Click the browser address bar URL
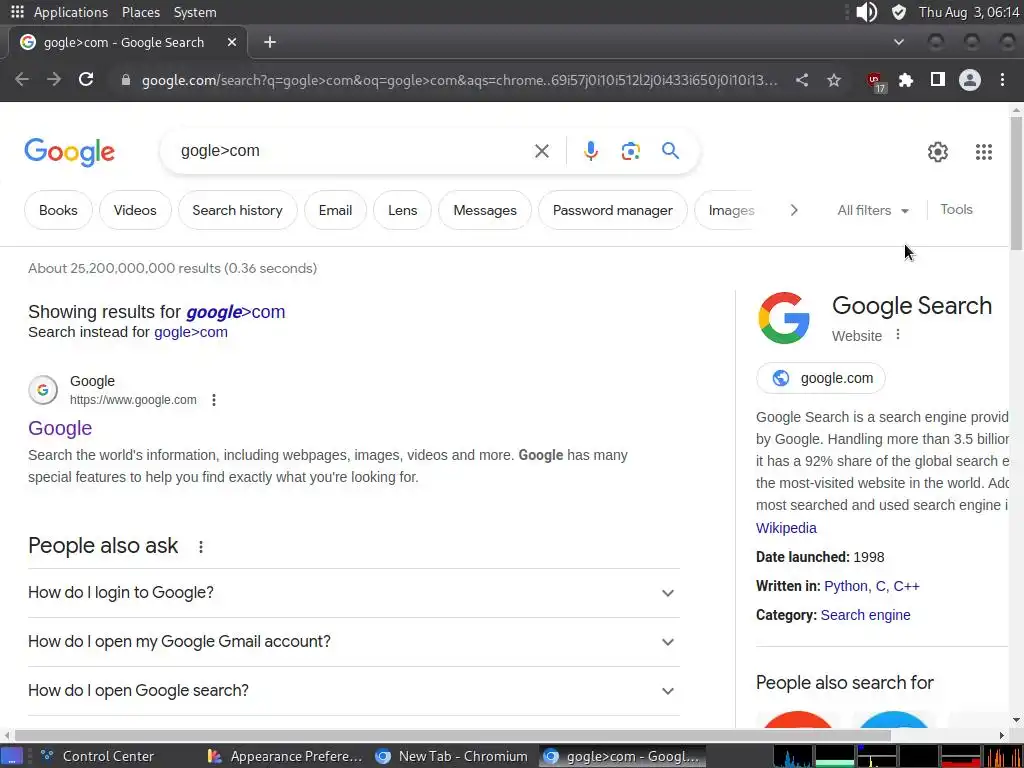Image resolution: width=1024 pixels, height=768 pixels. (460, 80)
